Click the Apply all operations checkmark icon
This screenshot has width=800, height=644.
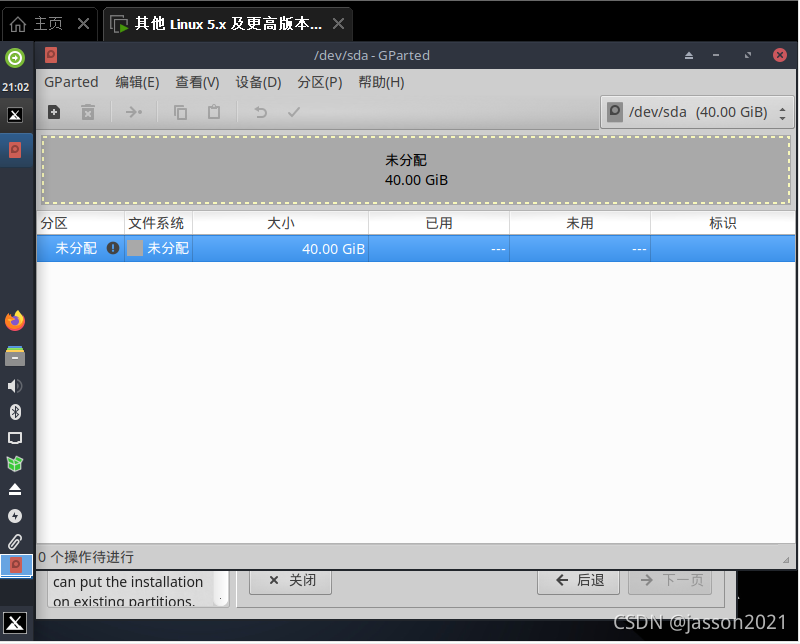tap(294, 112)
